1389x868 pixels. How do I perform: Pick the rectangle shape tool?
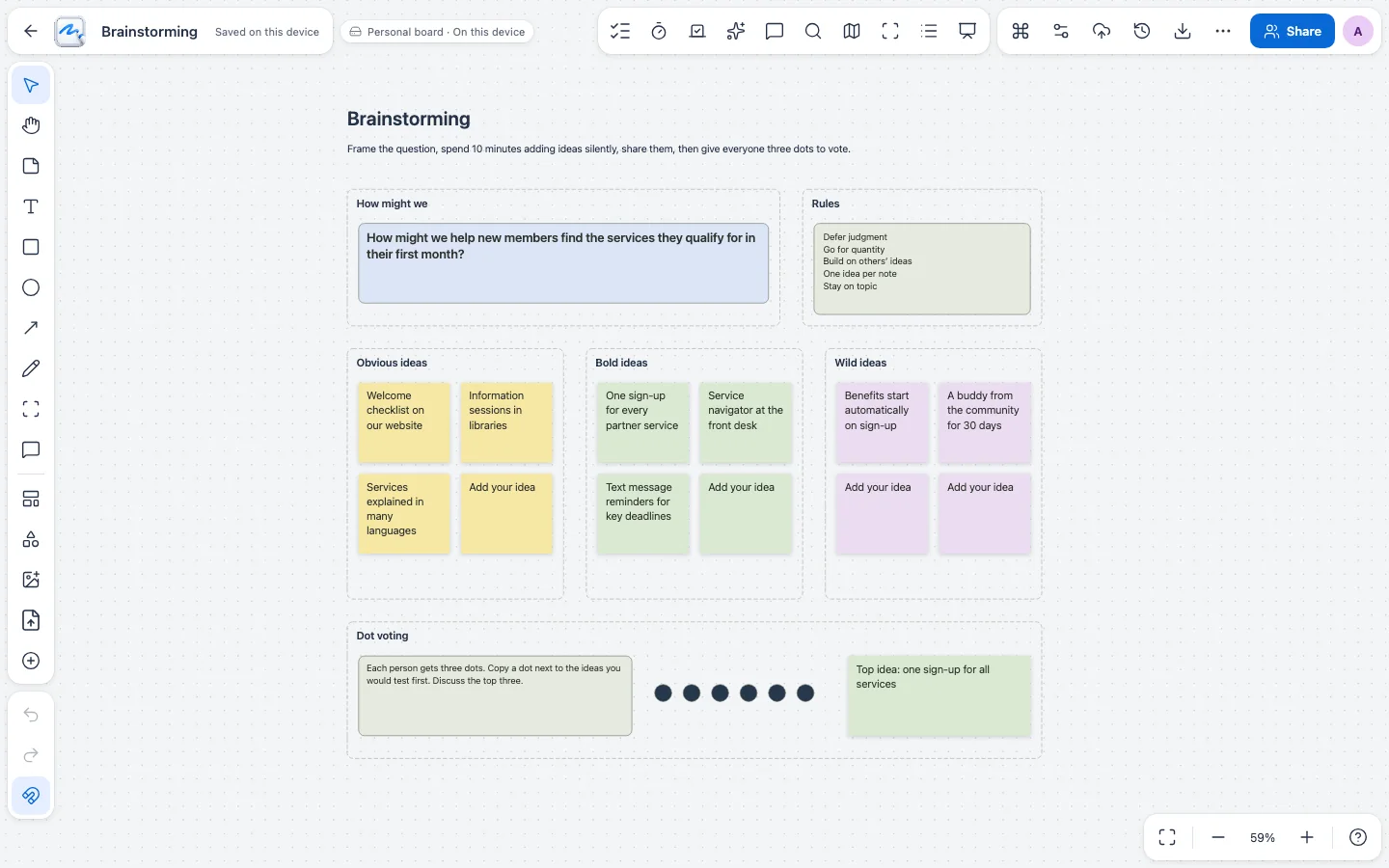pos(31,247)
